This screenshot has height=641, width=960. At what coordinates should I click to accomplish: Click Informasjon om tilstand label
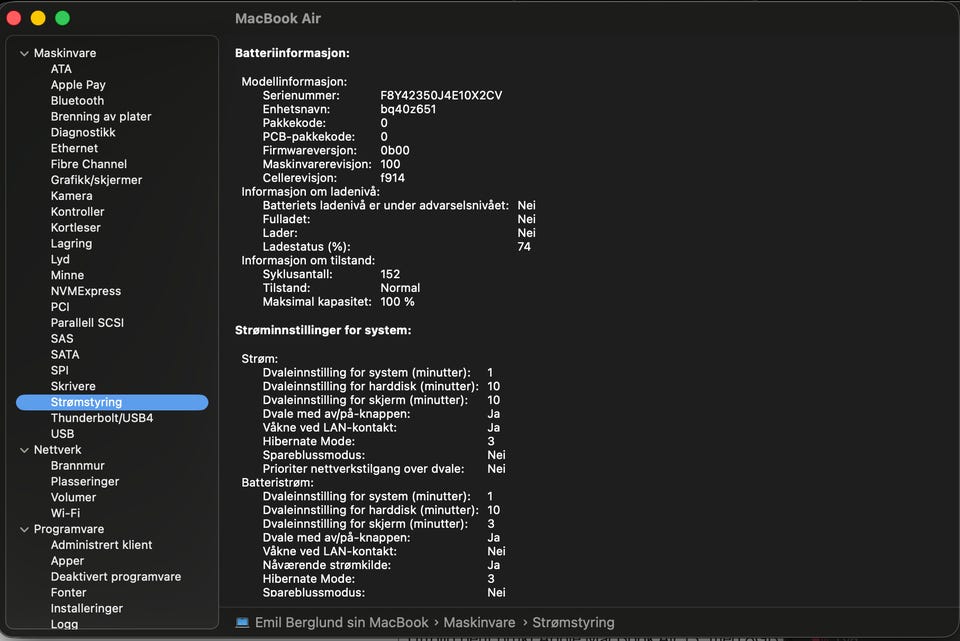[x=308, y=261]
